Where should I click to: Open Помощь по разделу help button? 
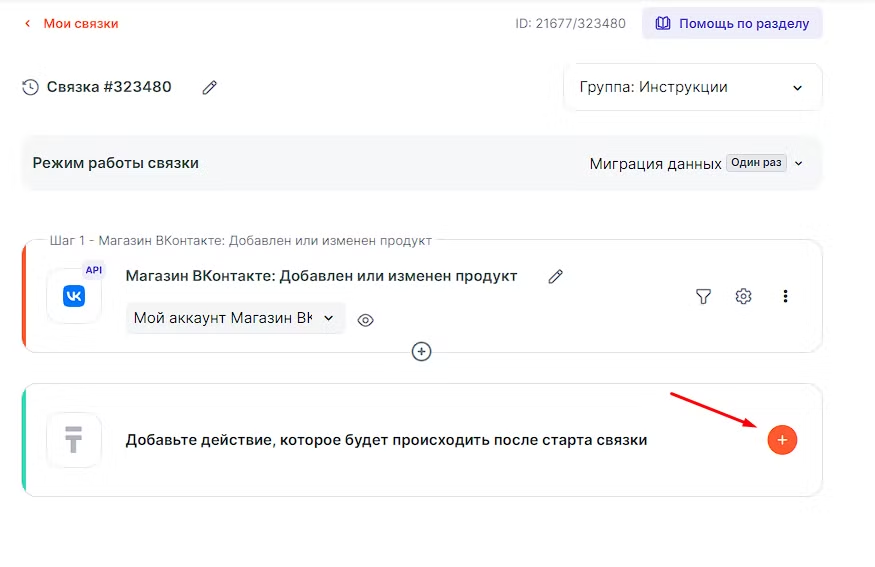pos(732,23)
